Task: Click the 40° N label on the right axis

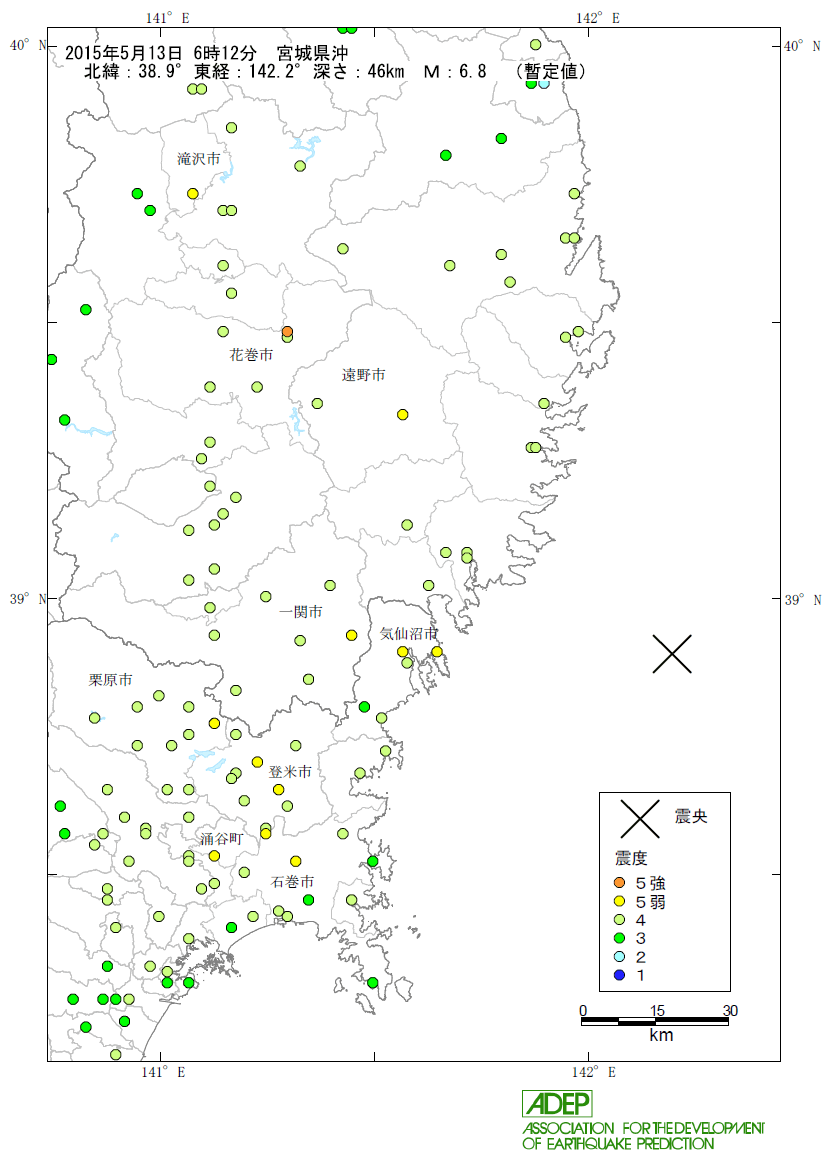Action: [x=803, y=46]
